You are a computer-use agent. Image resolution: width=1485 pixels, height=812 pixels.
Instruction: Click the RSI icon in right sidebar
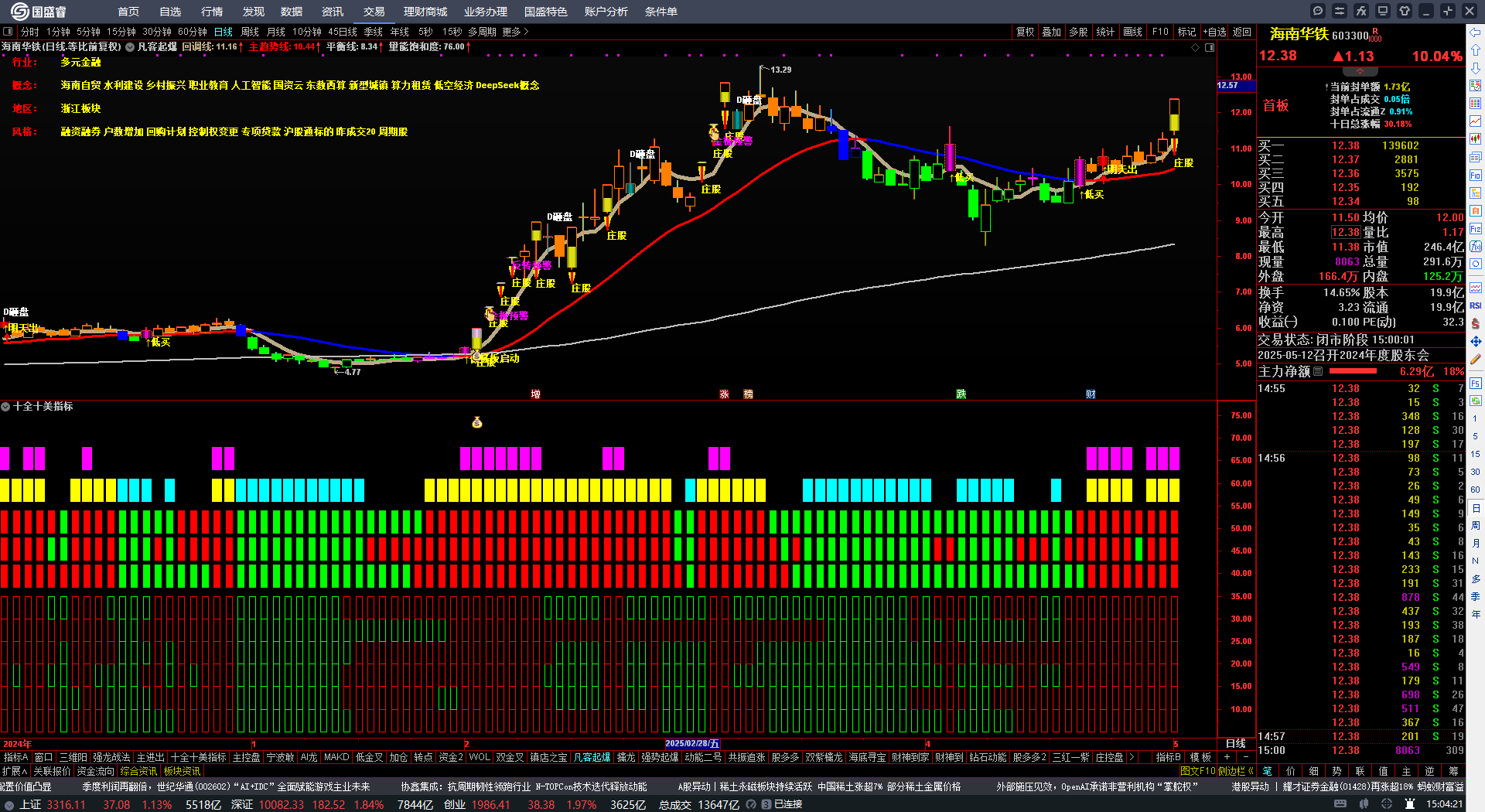click(1476, 305)
